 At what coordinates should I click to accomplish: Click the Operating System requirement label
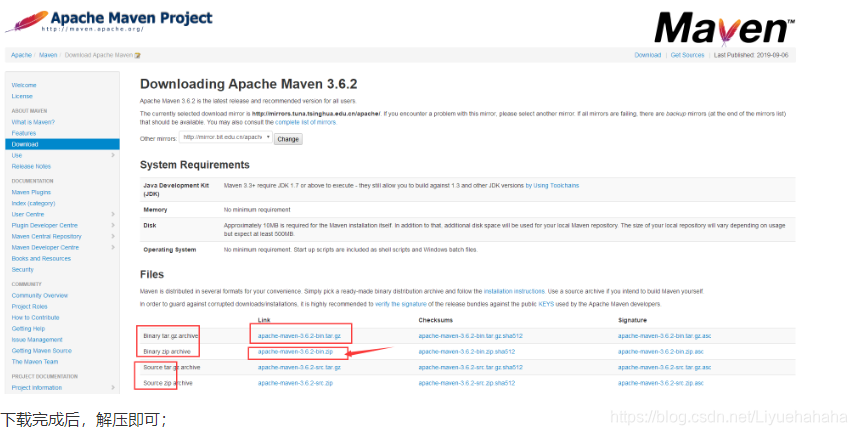click(169, 250)
